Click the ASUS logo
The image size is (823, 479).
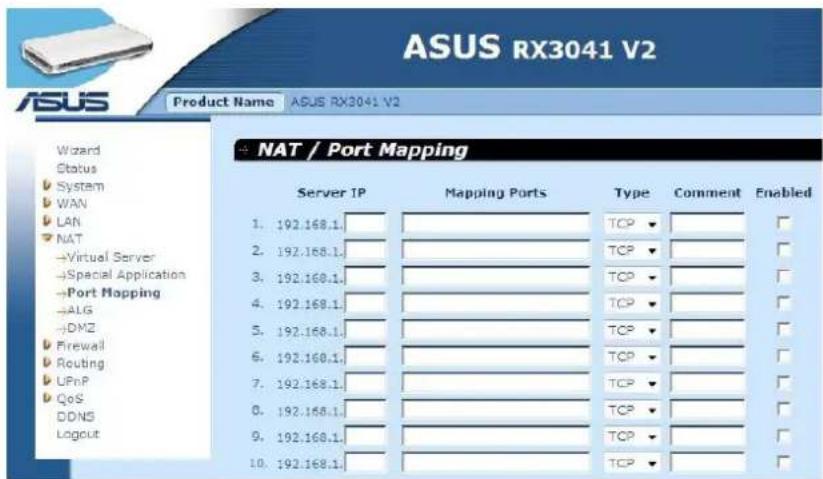pyautogui.click(x=63, y=102)
